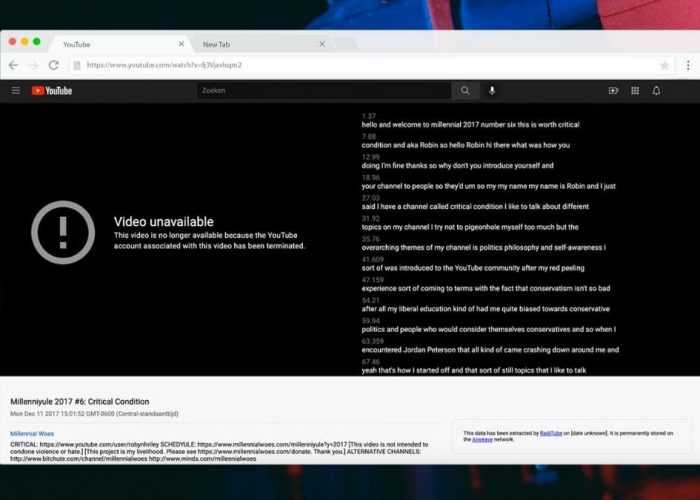Viewport: 700px width, 500px height.
Task: Click the video description starting with CRITICAL
Action: point(219,451)
